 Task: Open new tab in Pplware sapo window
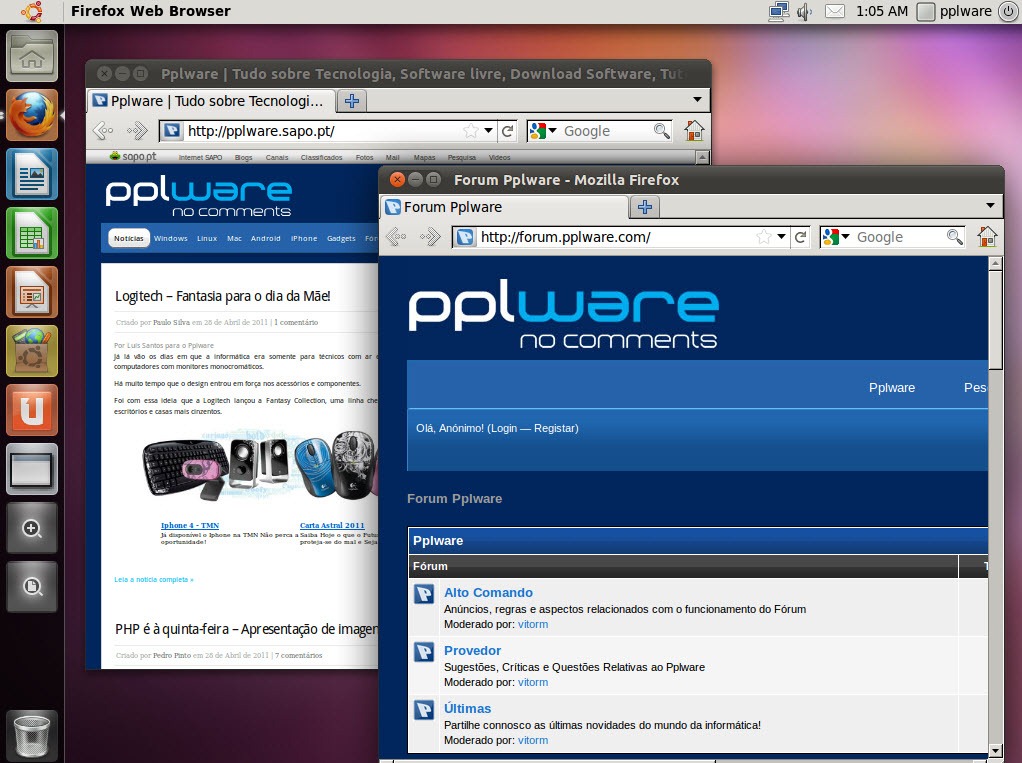pos(352,101)
